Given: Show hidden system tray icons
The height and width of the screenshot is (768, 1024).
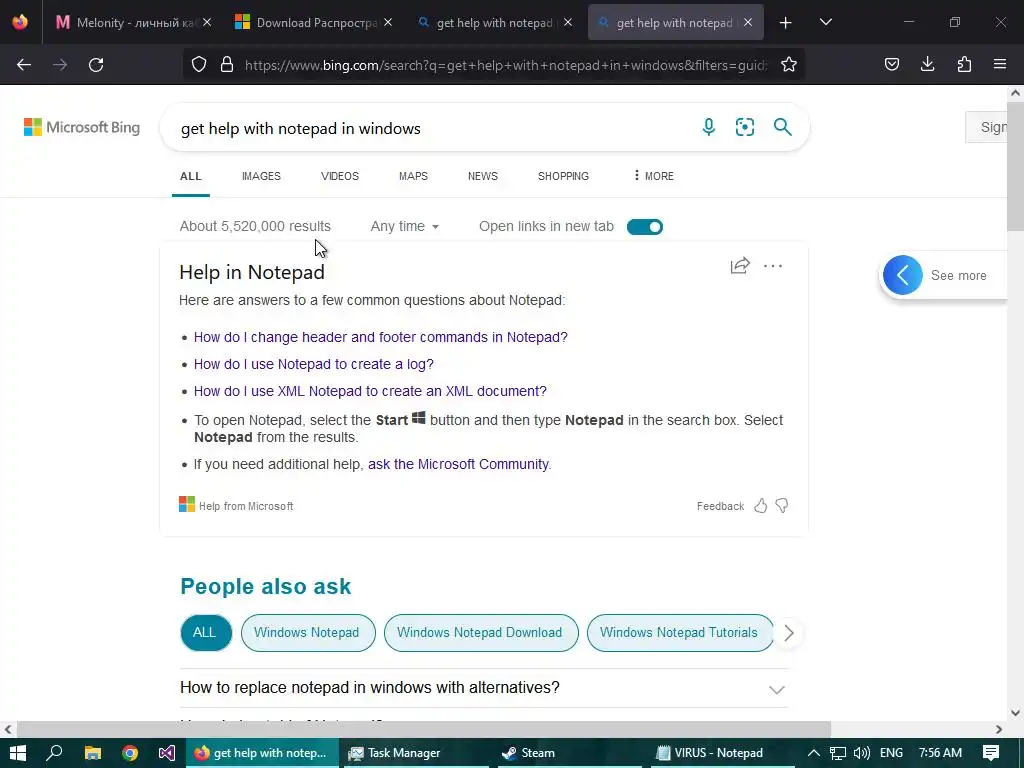Looking at the screenshot, I should coord(814,753).
